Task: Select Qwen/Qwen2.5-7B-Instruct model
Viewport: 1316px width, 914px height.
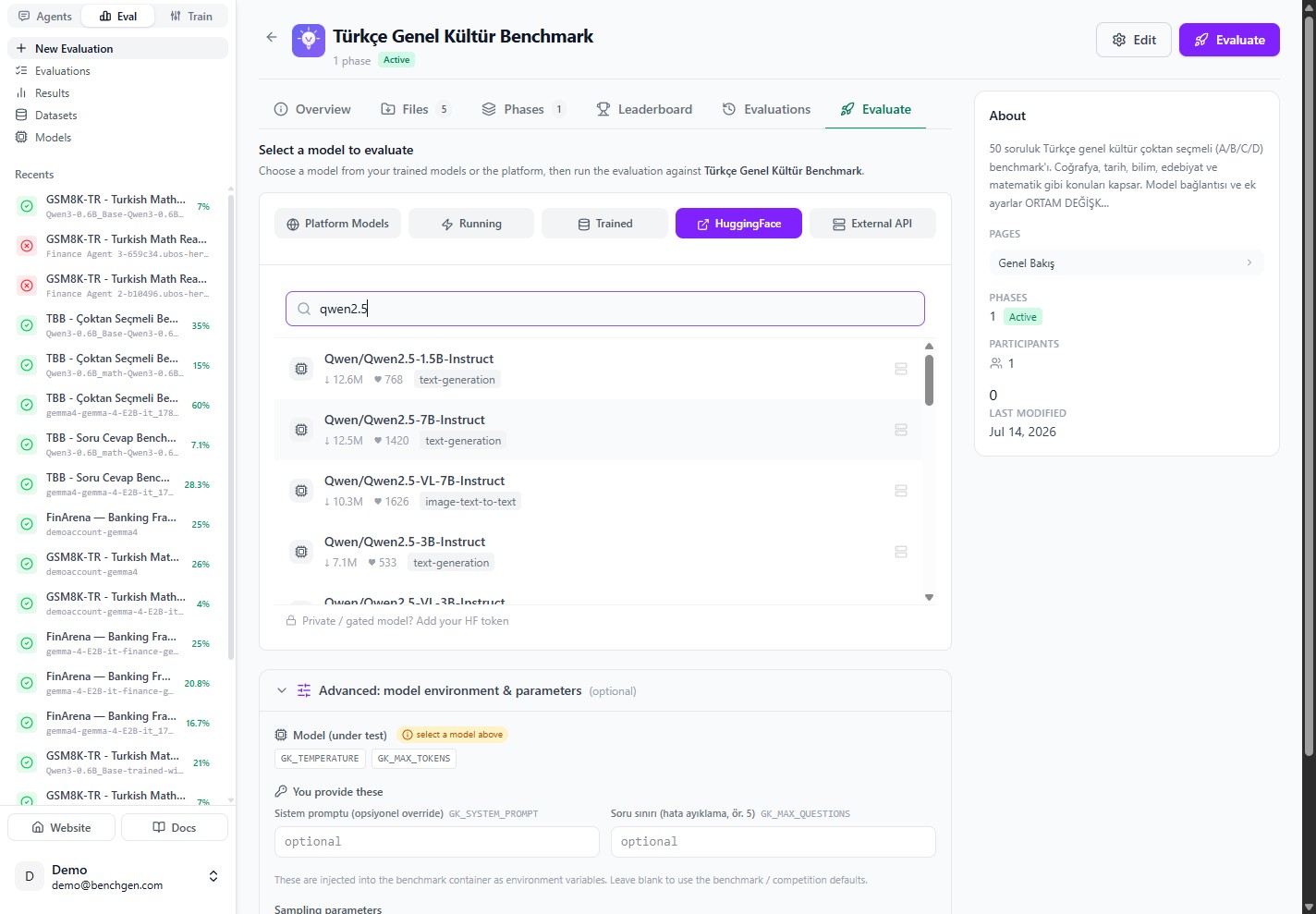Action: tap(598, 430)
